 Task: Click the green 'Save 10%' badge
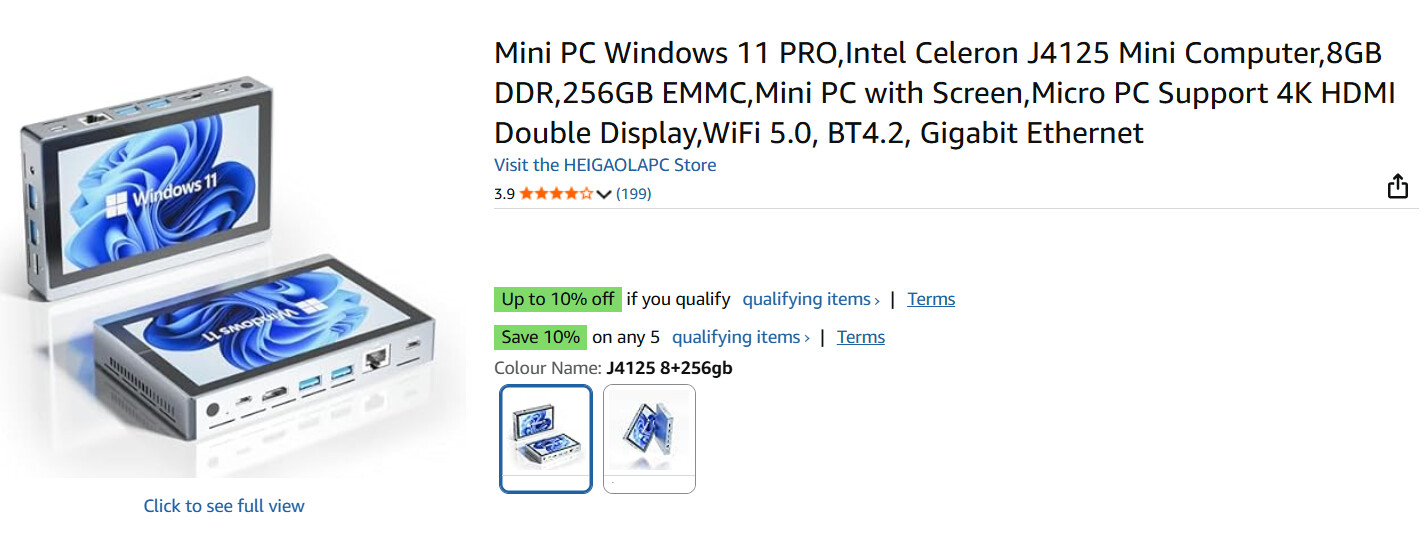[540, 337]
